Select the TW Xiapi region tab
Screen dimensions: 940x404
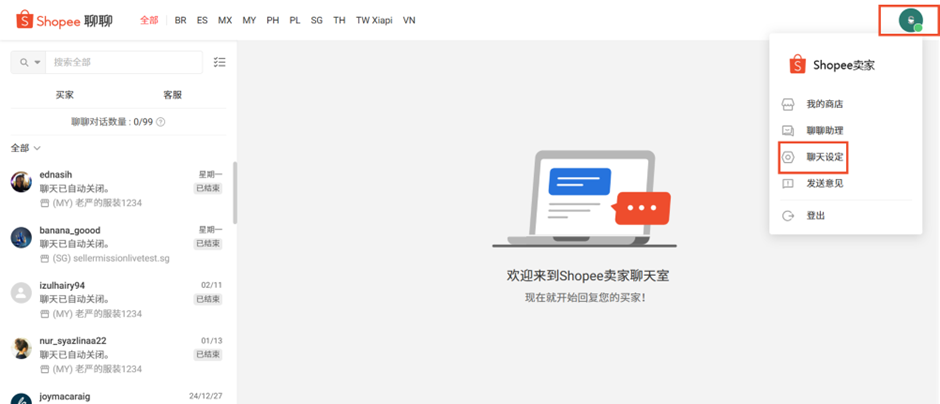click(x=374, y=20)
